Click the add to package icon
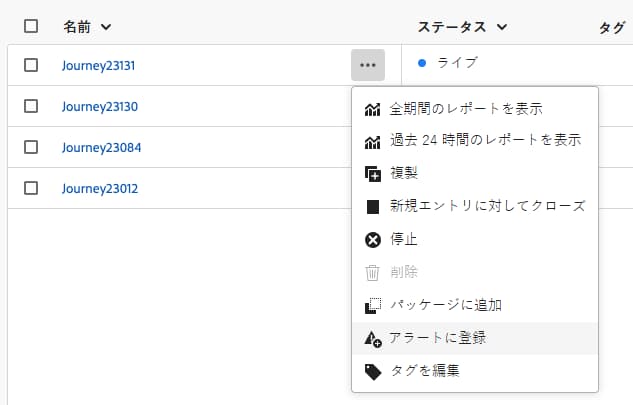 tap(373, 305)
